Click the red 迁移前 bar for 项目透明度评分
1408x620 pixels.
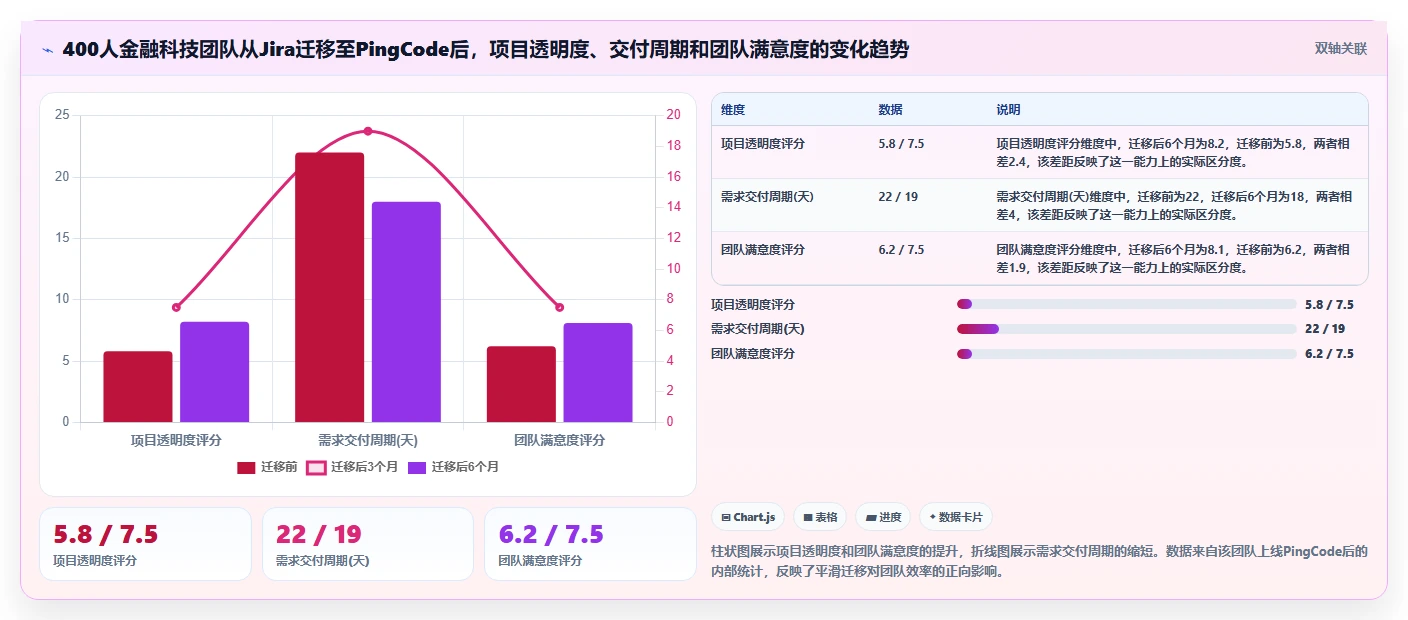[x=138, y=386]
